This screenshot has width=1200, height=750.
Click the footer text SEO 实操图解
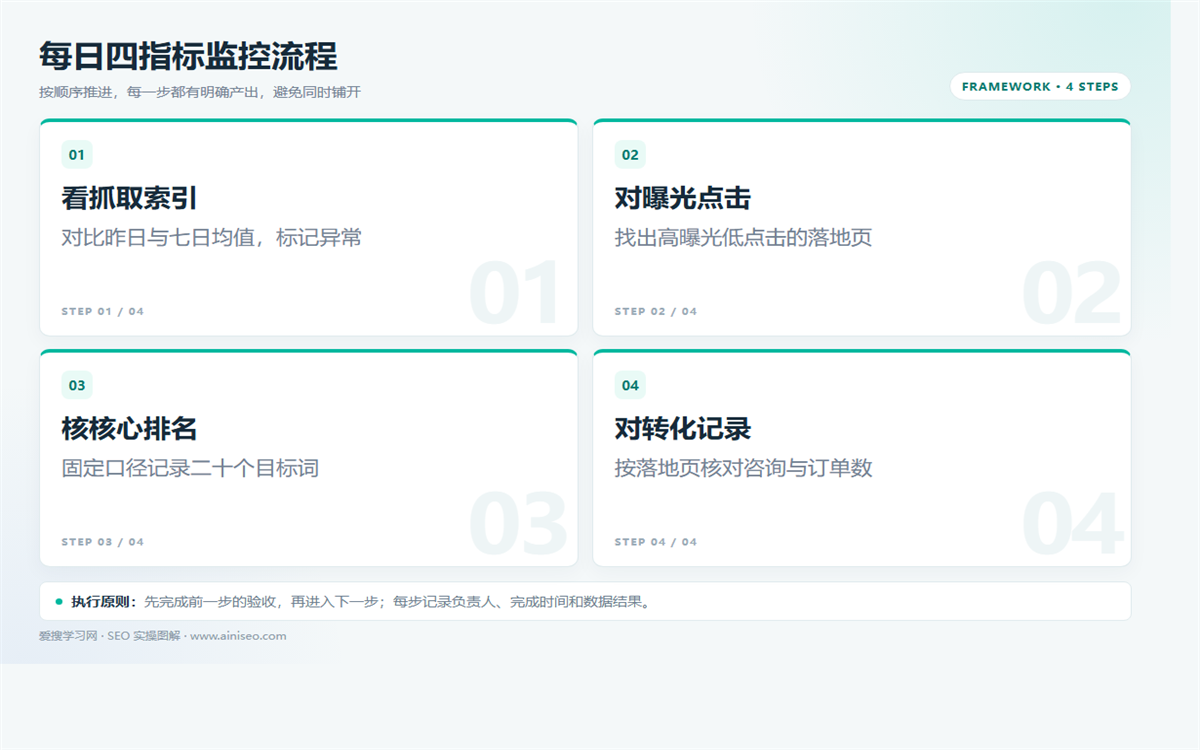144,636
